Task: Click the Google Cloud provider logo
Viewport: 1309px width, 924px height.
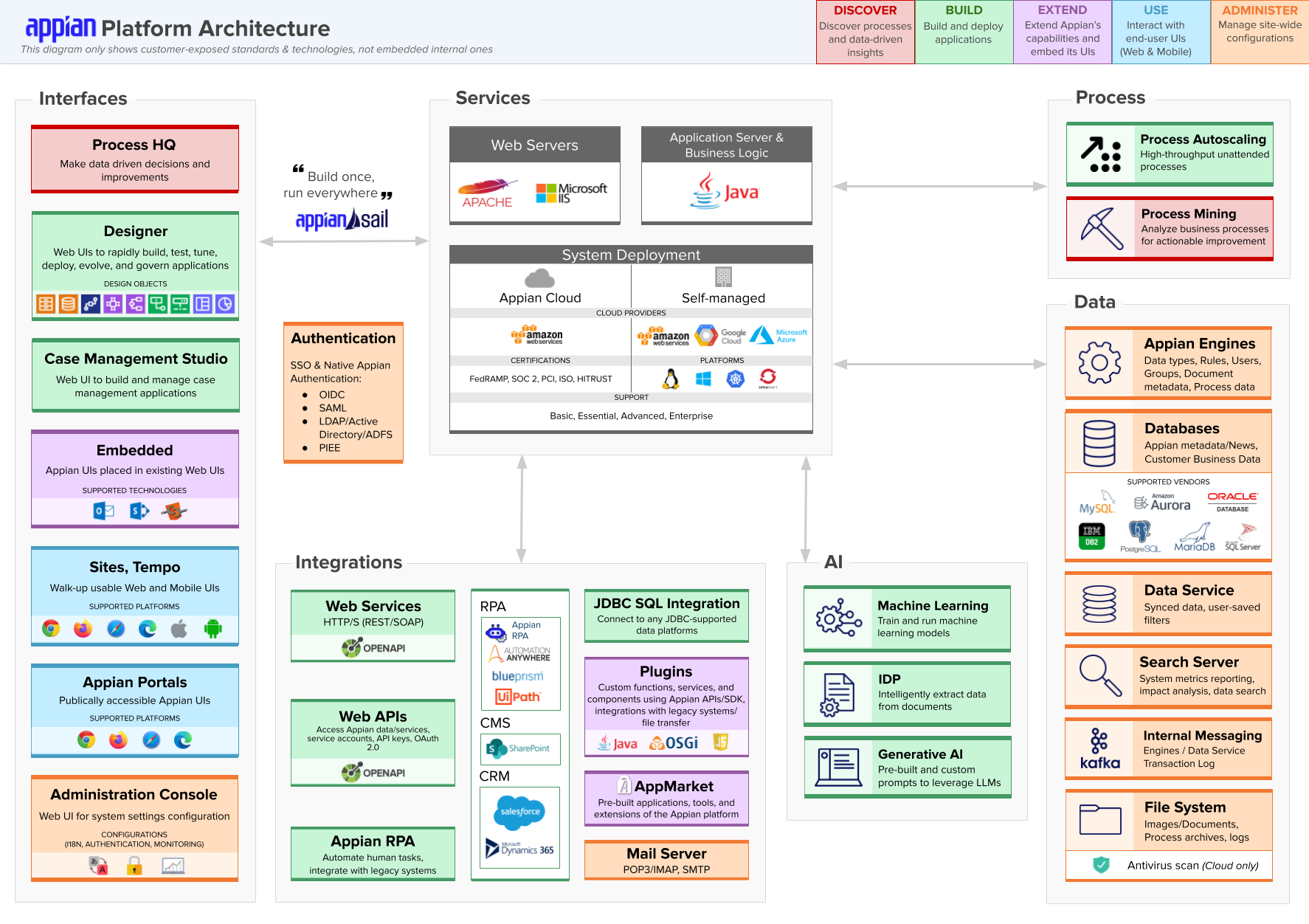Action: 721,336
